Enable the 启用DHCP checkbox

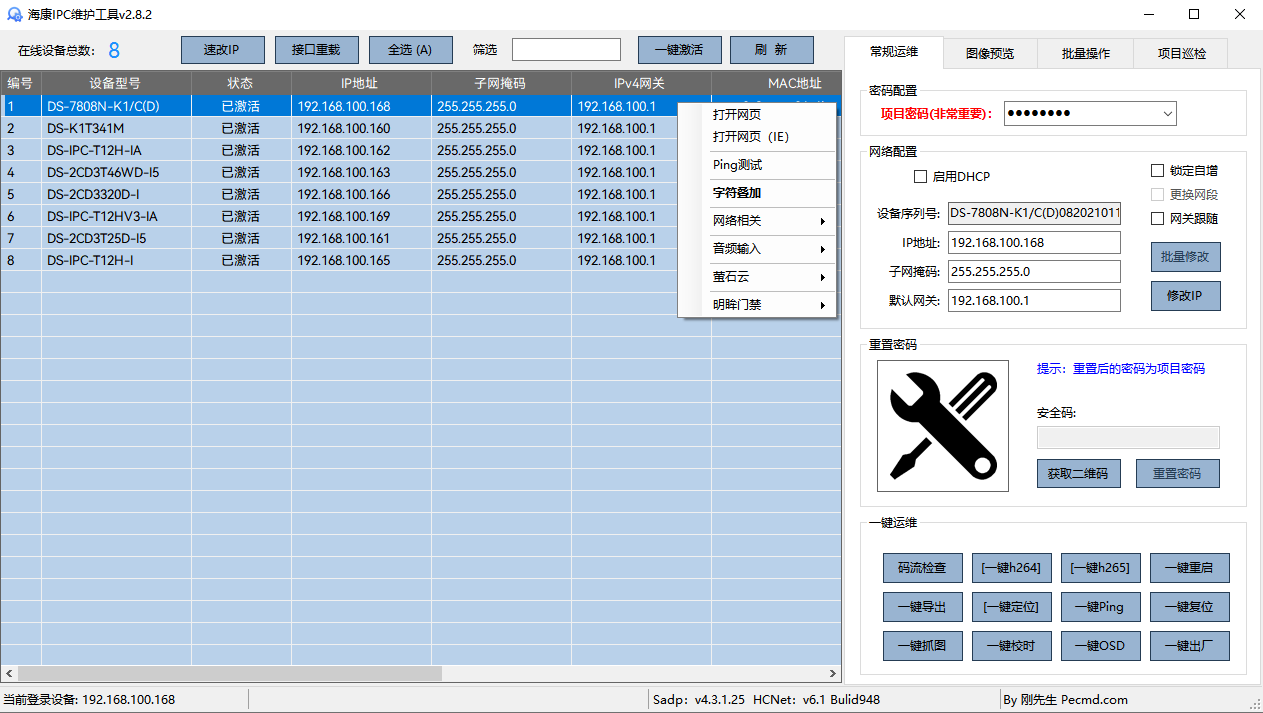coord(920,177)
